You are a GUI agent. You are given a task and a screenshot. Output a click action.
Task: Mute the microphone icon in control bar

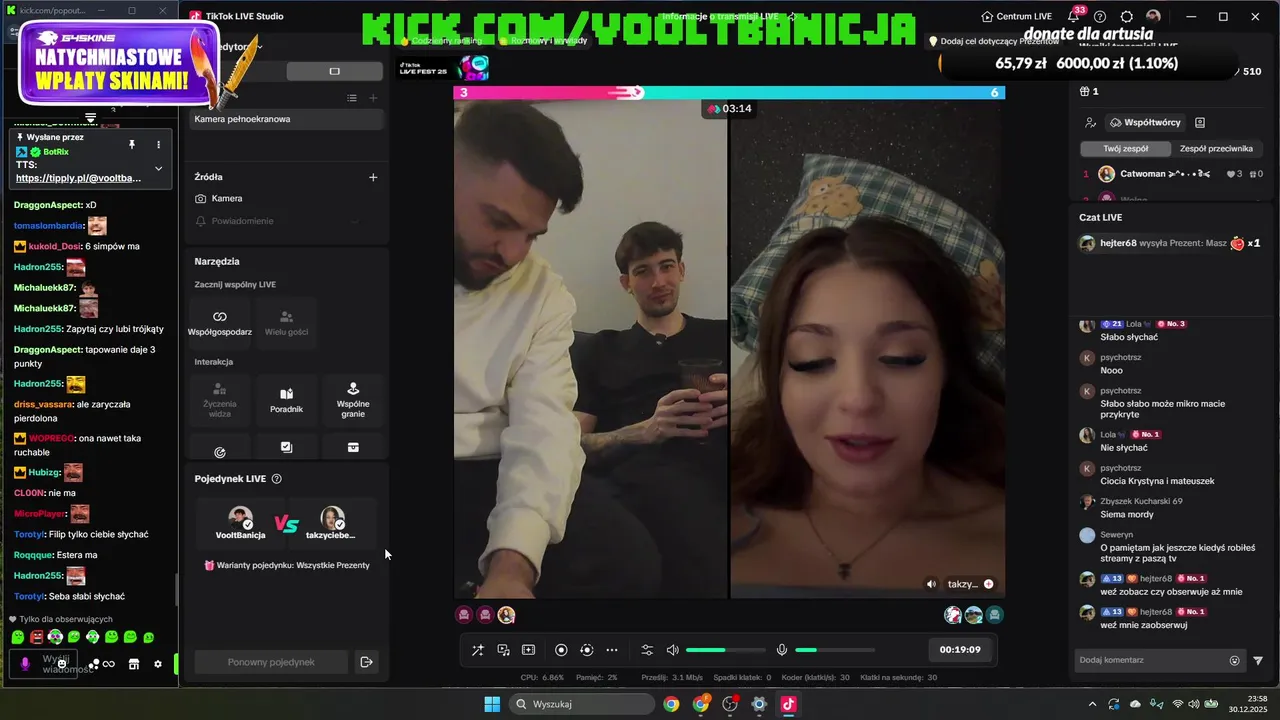tap(782, 650)
